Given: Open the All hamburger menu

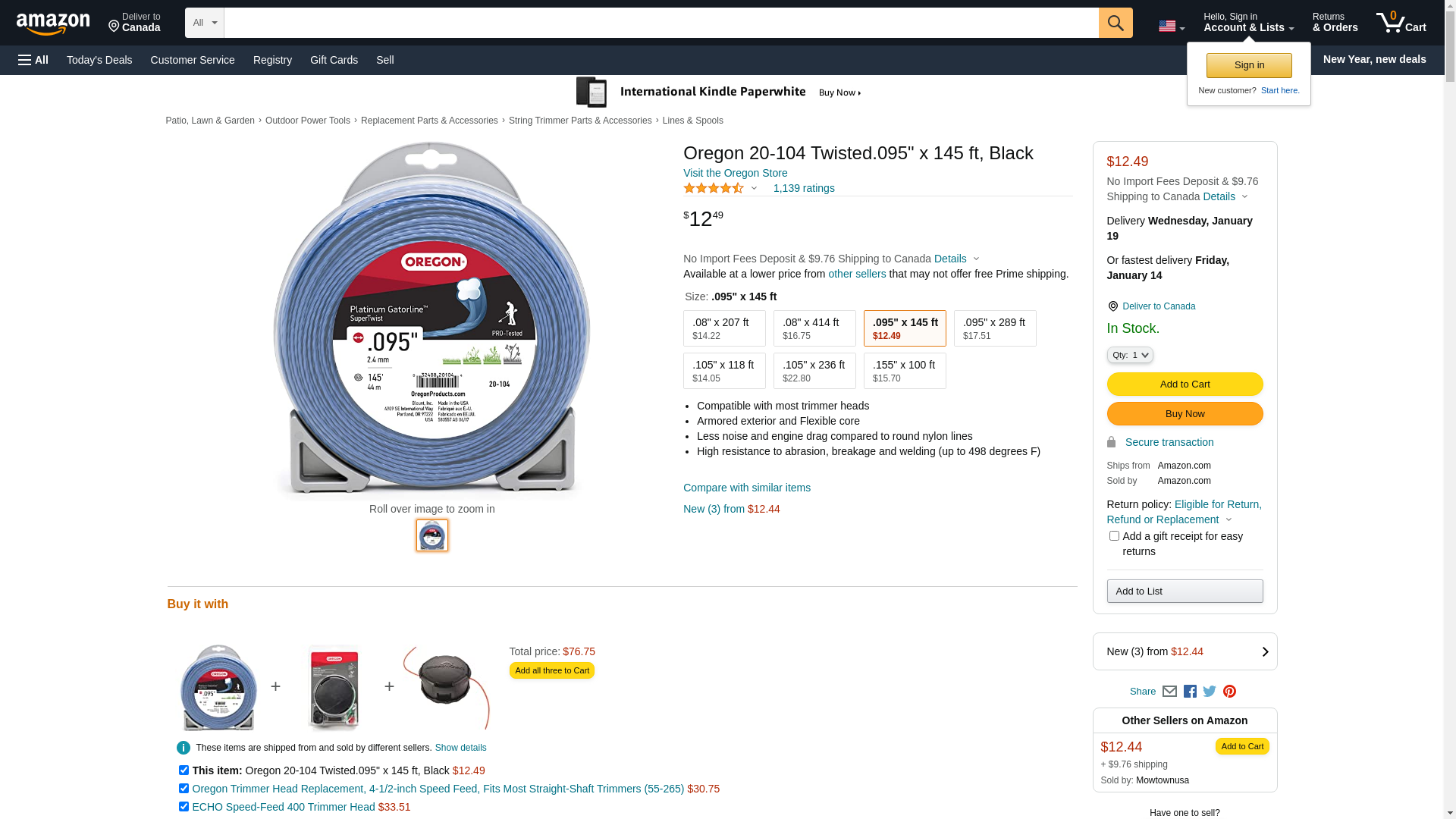Looking at the screenshot, I should coord(33,60).
